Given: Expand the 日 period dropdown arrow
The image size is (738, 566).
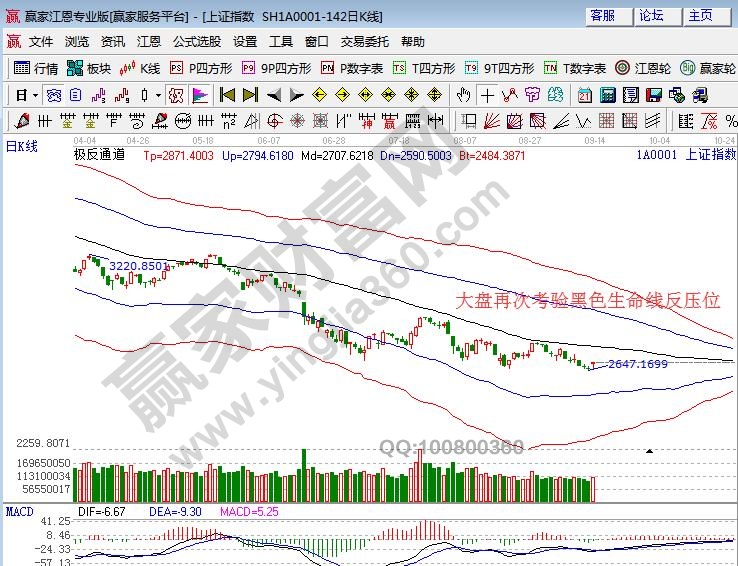Looking at the screenshot, I should [35, 95].
